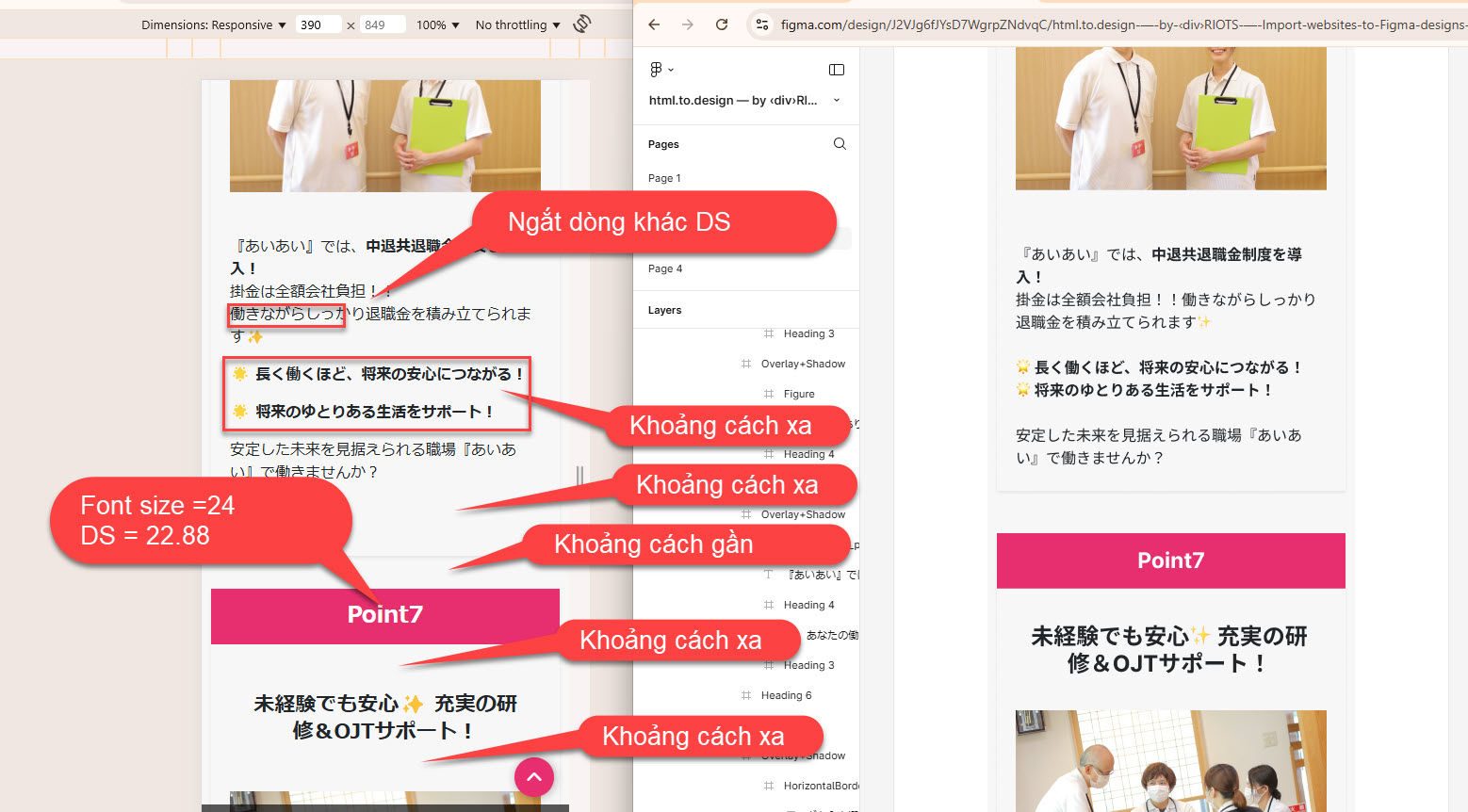1468x812 pixels.
Task: Reload the Figma page
Action: [x=722, y=24]
